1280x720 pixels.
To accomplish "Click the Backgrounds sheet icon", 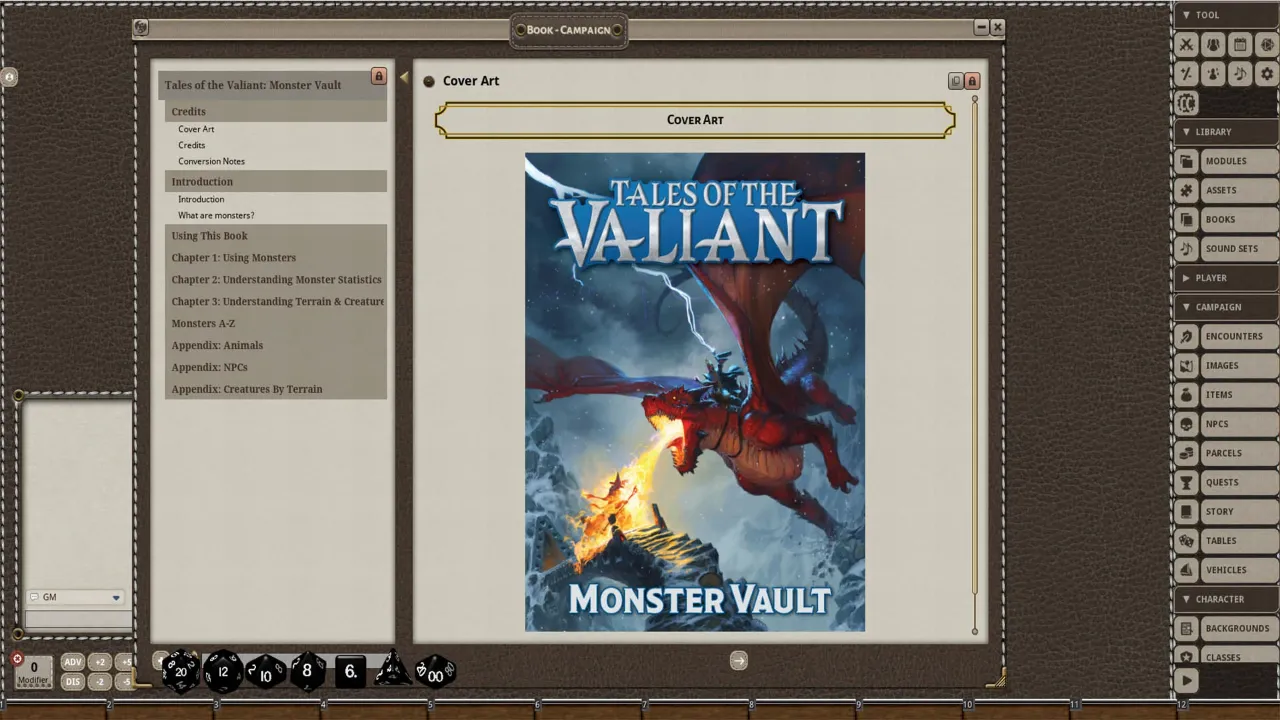I will pos(1187,628).
